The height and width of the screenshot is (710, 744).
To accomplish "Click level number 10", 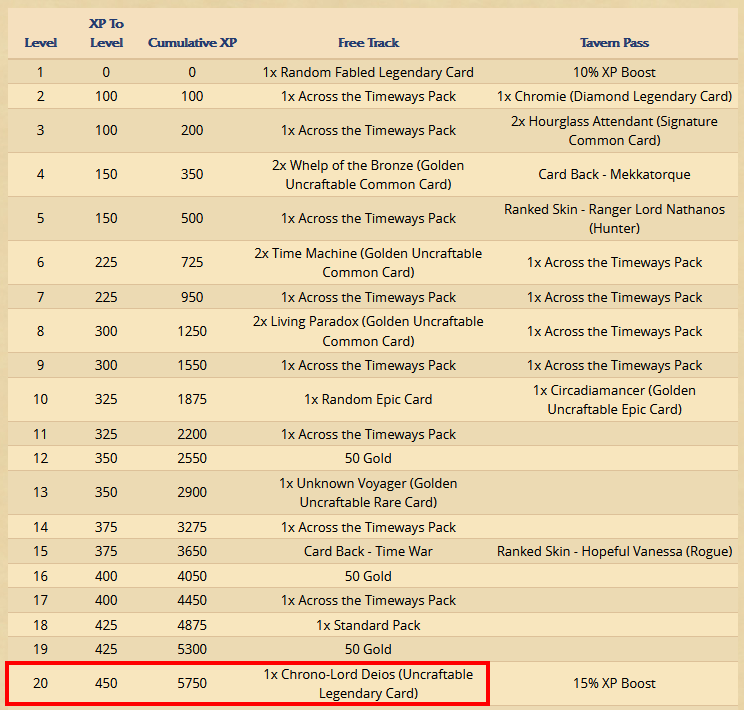I will (41, 399).
